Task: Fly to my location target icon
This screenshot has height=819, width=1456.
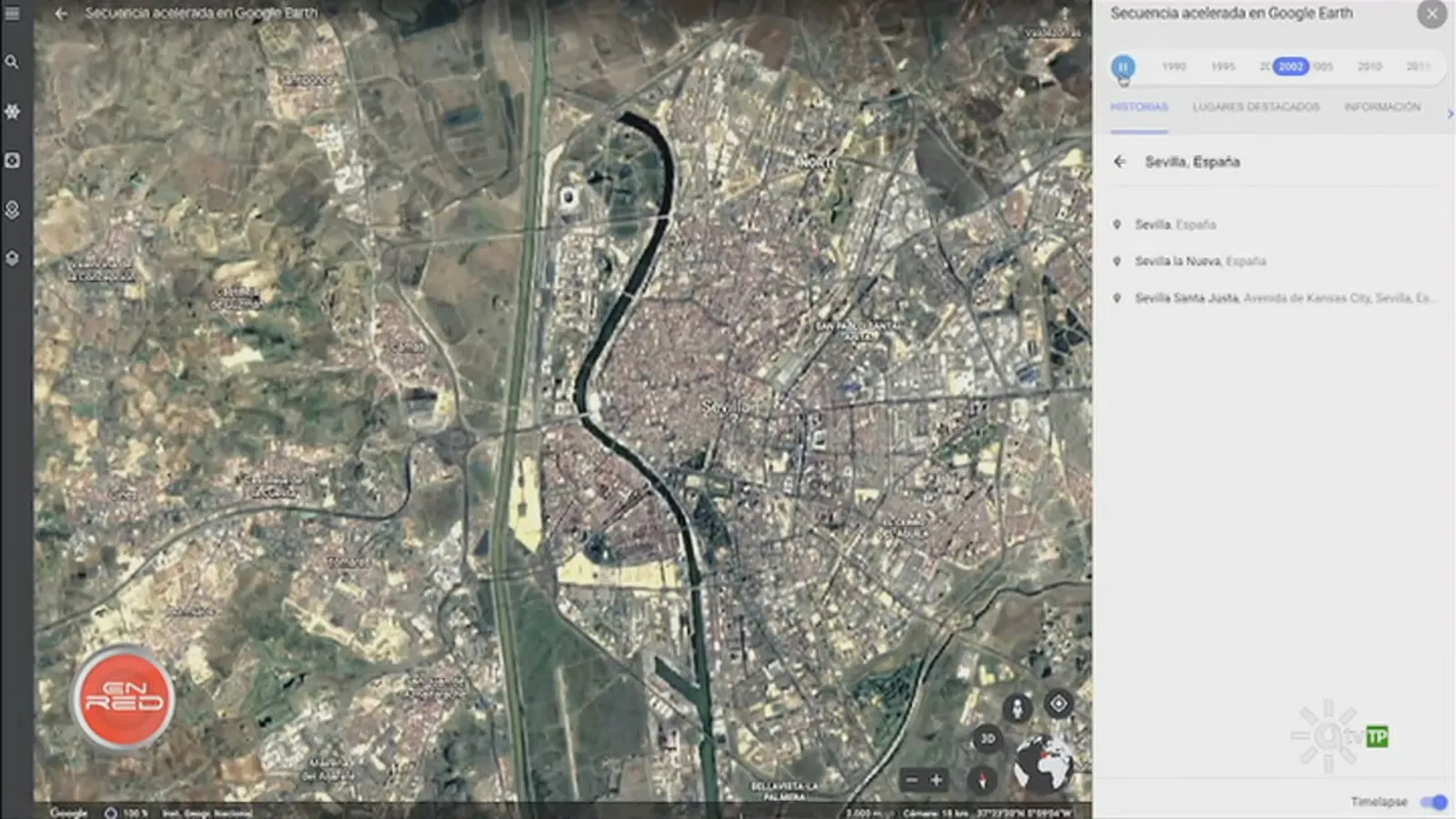Action: [1058, 703]
